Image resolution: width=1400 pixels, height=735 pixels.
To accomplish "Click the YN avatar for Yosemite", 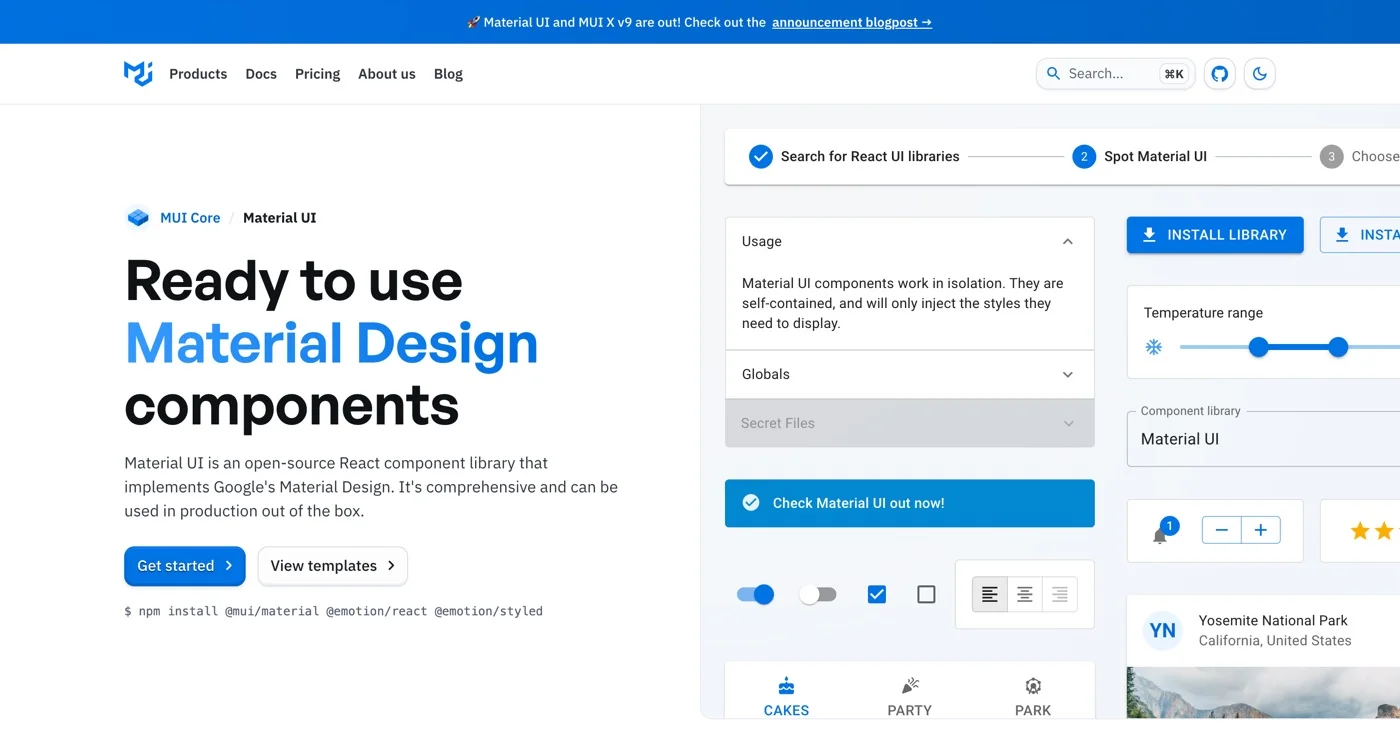I will click(1163, 630).
